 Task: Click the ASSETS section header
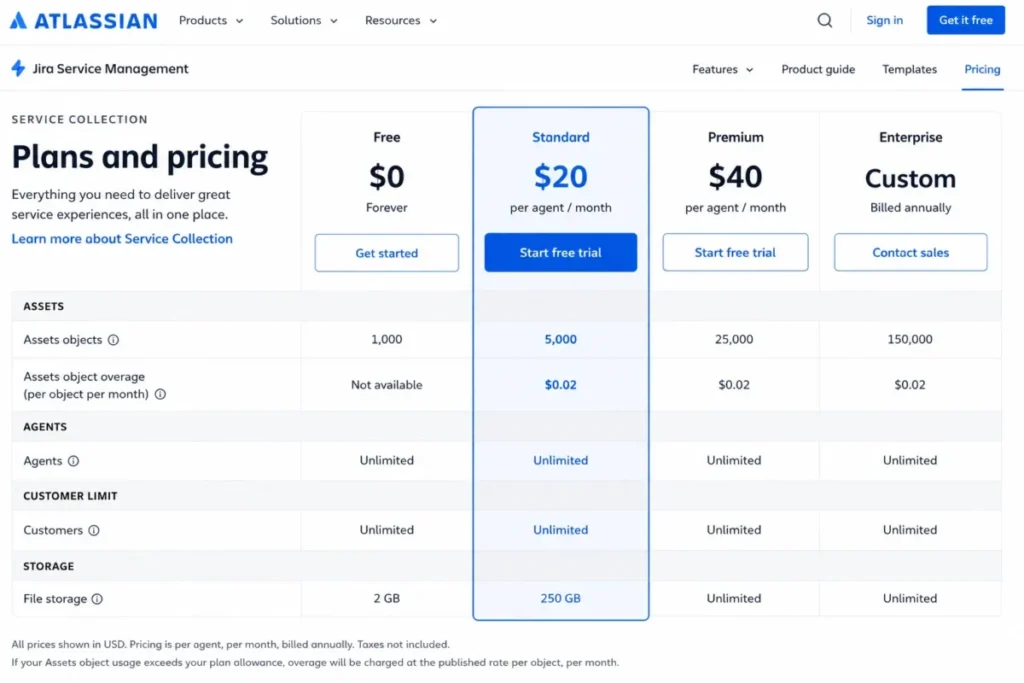pos(44,306)
